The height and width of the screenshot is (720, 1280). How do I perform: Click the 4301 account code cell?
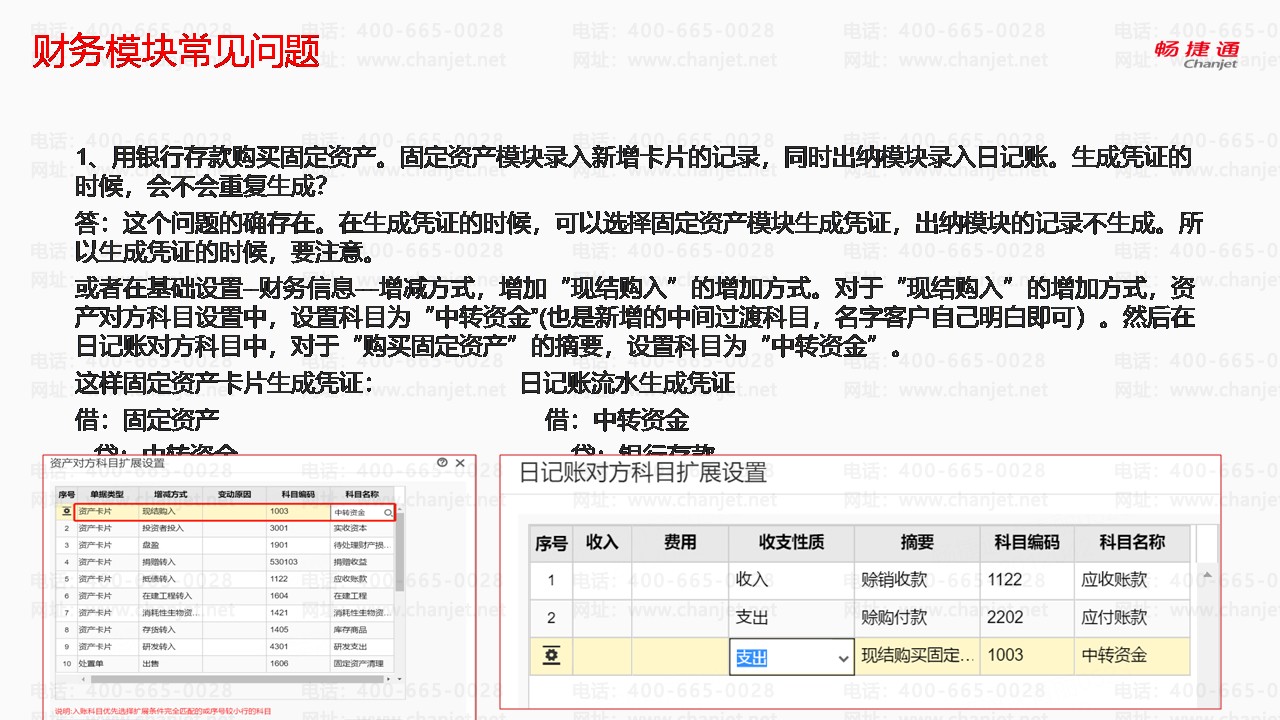[298, 647]
